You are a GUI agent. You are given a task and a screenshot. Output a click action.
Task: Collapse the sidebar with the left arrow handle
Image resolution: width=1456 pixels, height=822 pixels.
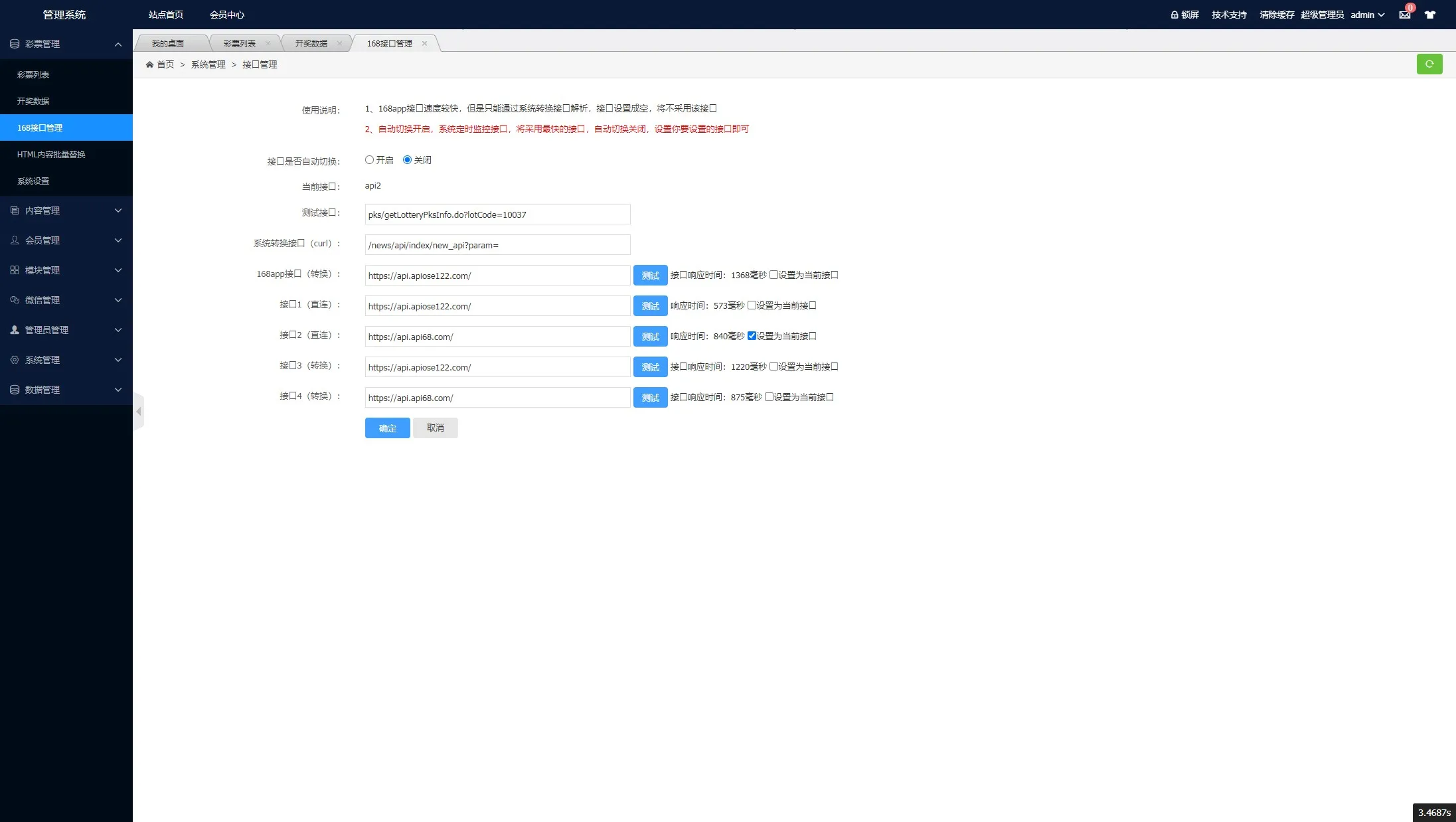138,412
